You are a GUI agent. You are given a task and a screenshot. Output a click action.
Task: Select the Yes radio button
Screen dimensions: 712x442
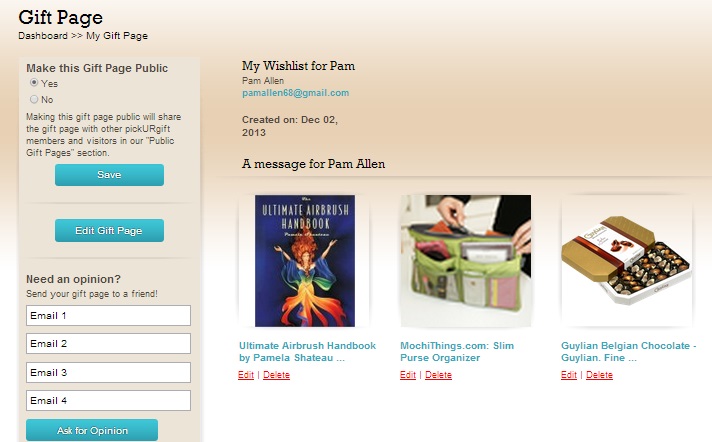[34, 83]
